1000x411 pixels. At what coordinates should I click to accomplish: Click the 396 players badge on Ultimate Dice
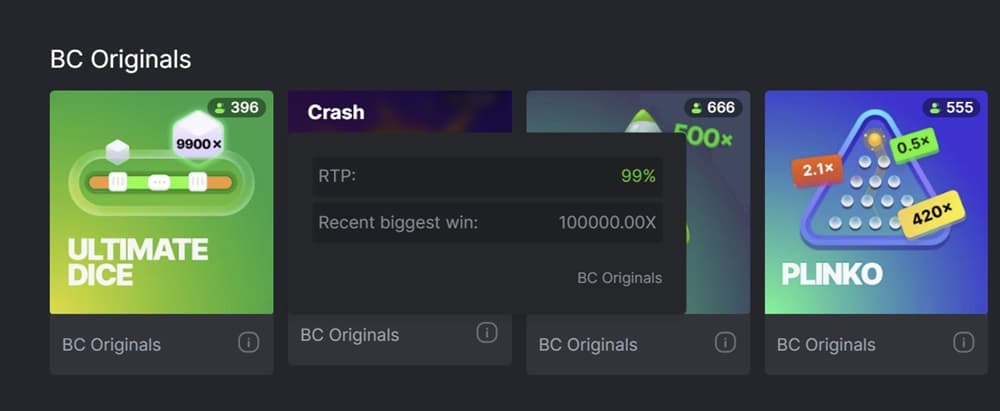click(x=236, y=107)
